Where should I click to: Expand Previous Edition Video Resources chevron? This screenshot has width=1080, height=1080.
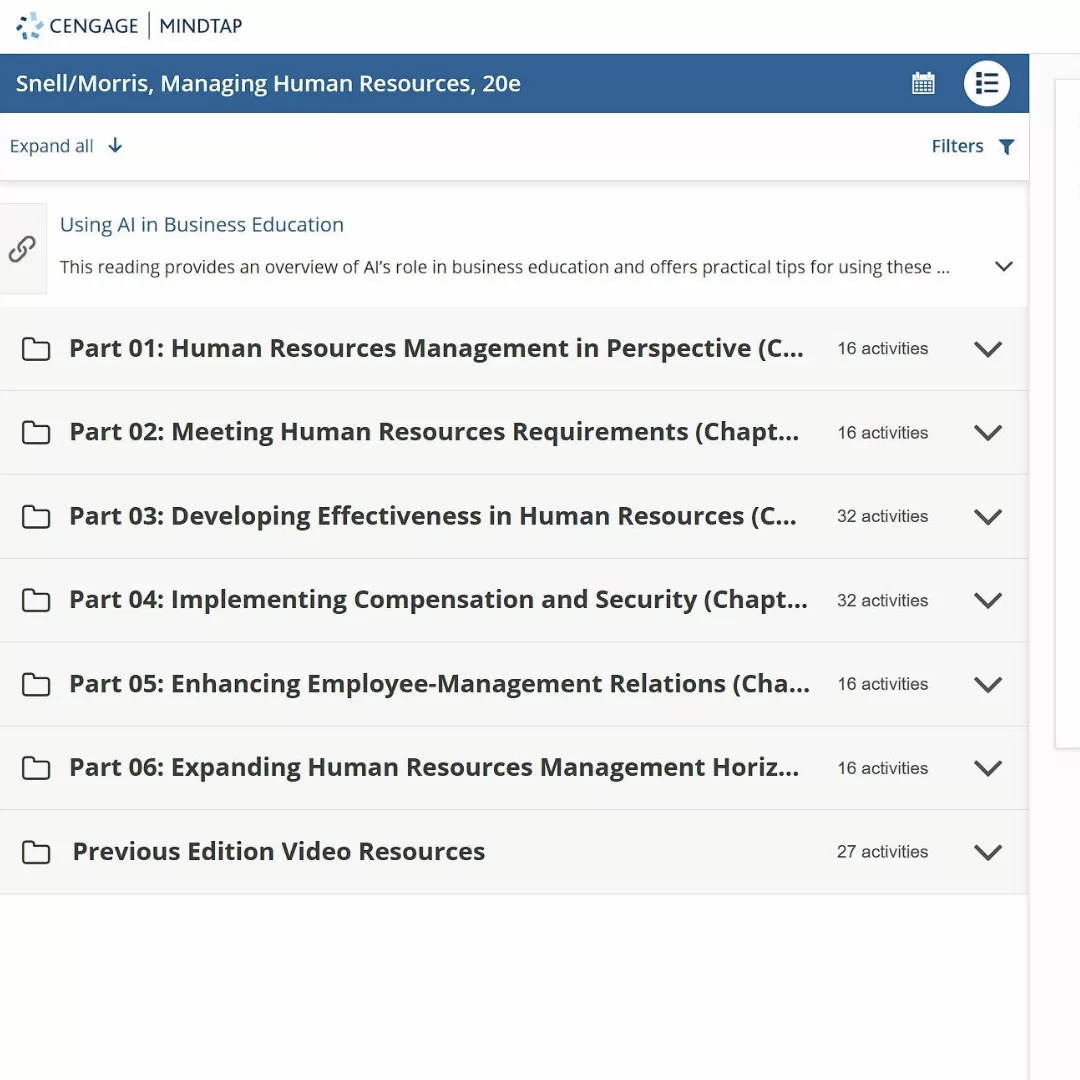[x=988, y=852]
